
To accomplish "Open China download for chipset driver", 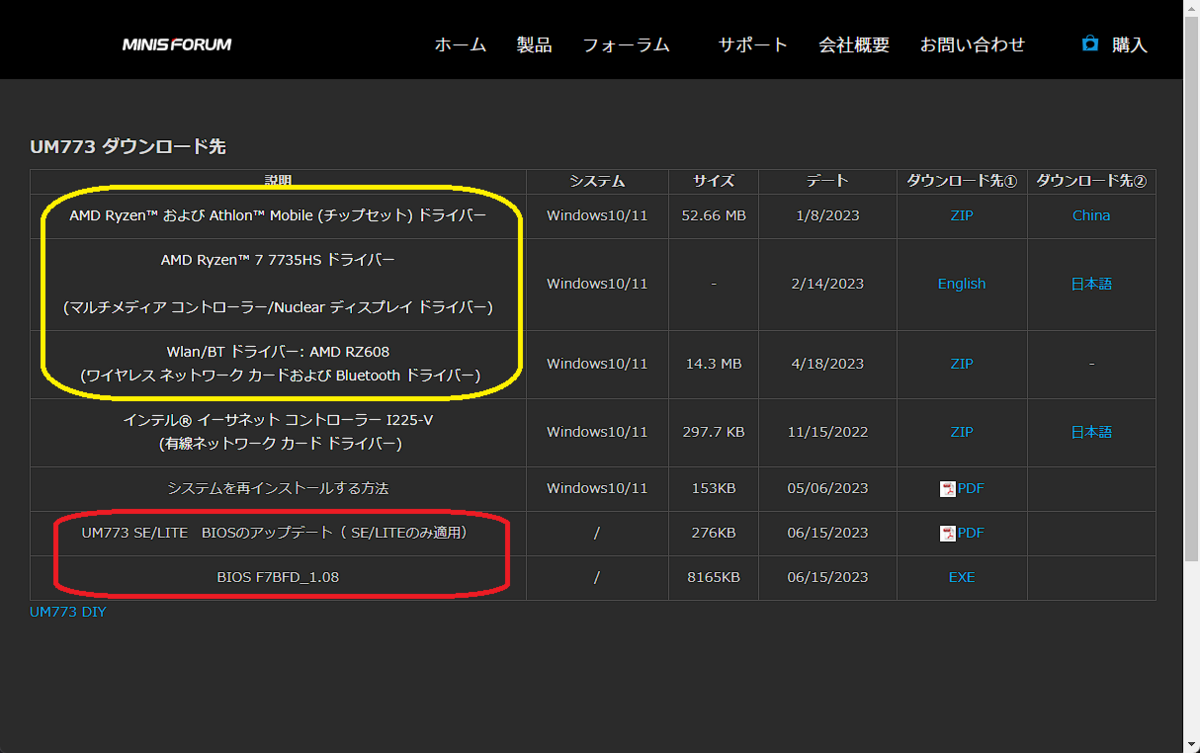I will (1091, 215).
